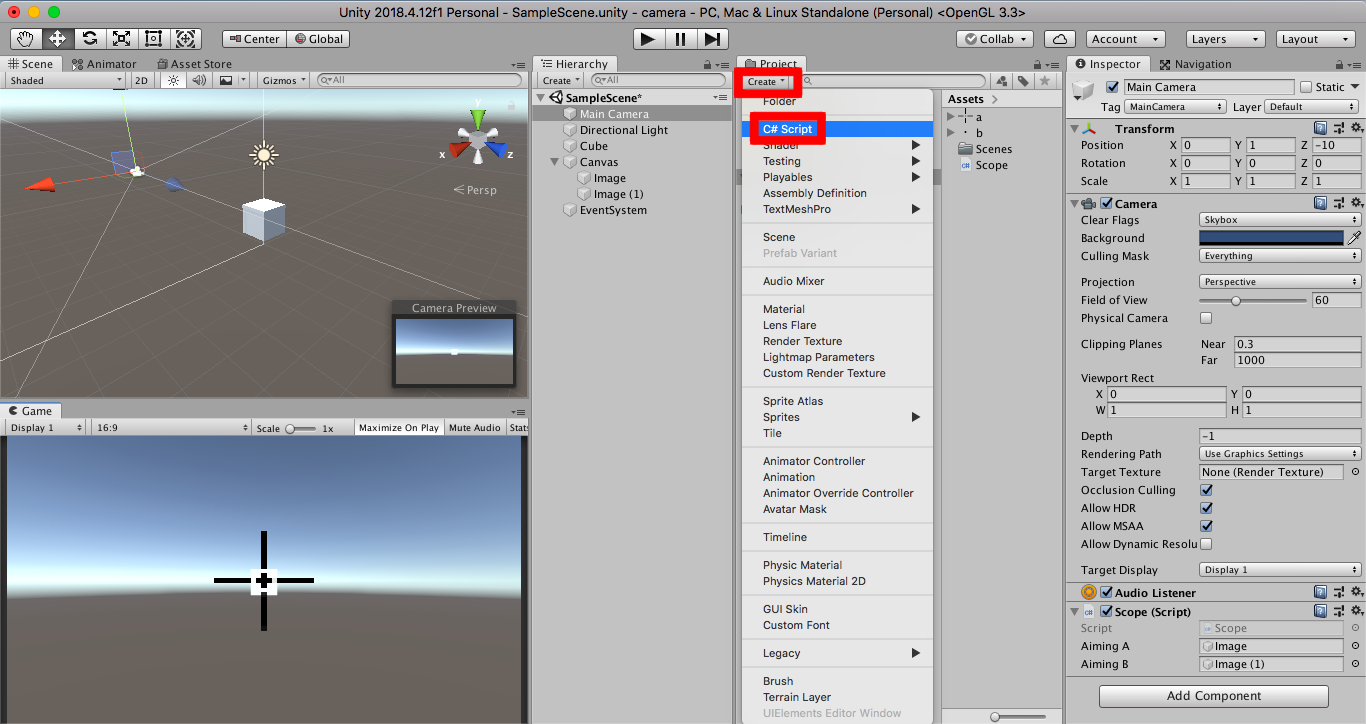The height and width of the screenshot is (724, 1366).
Task: Select the Scale tool
Action: pyautogui.click(x=122, y=39)
